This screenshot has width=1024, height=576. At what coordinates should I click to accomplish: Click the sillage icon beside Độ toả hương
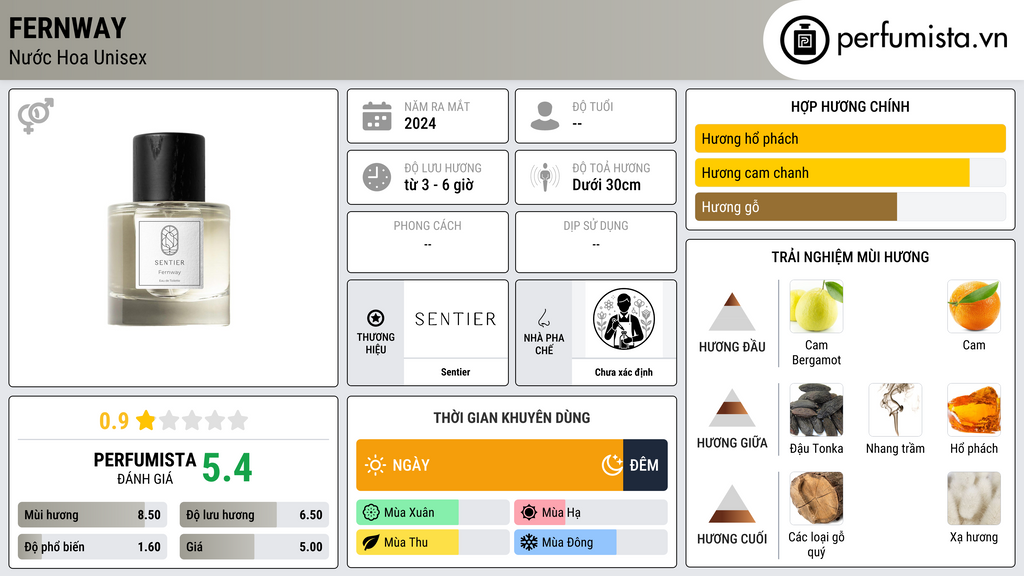coord(545,177)
